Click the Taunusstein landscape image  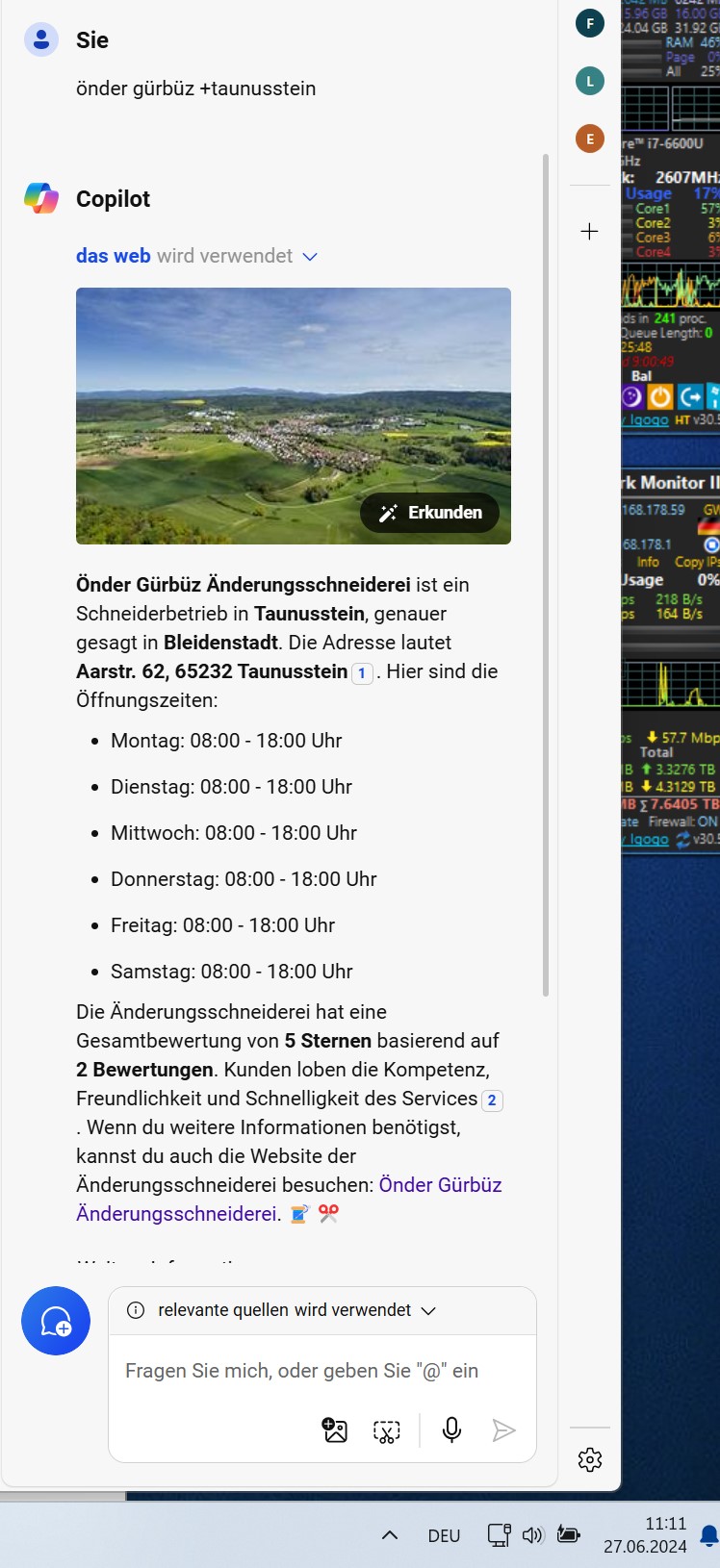(x=294, y=416)
